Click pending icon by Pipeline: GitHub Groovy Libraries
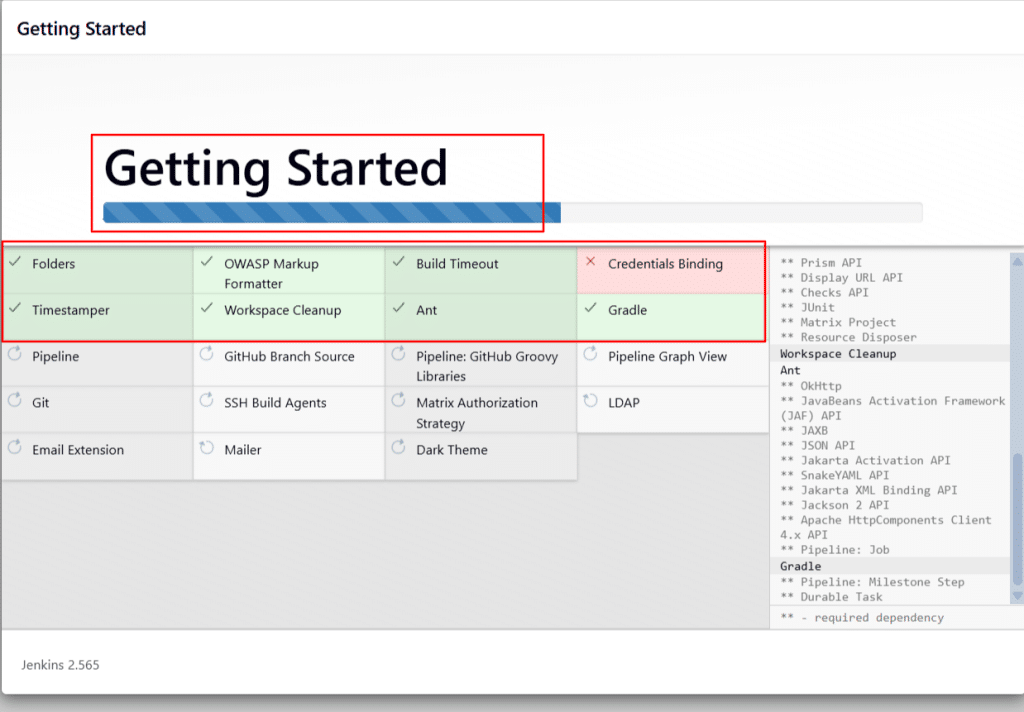1024x712 pixels. [399, 354]
